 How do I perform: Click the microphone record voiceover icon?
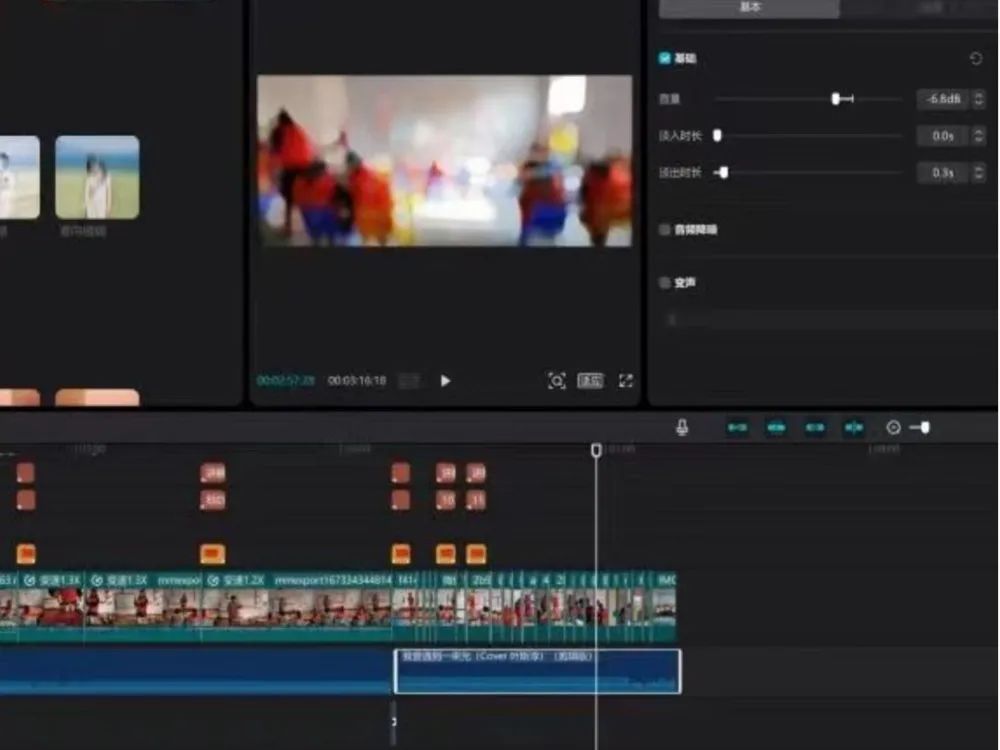682,427
